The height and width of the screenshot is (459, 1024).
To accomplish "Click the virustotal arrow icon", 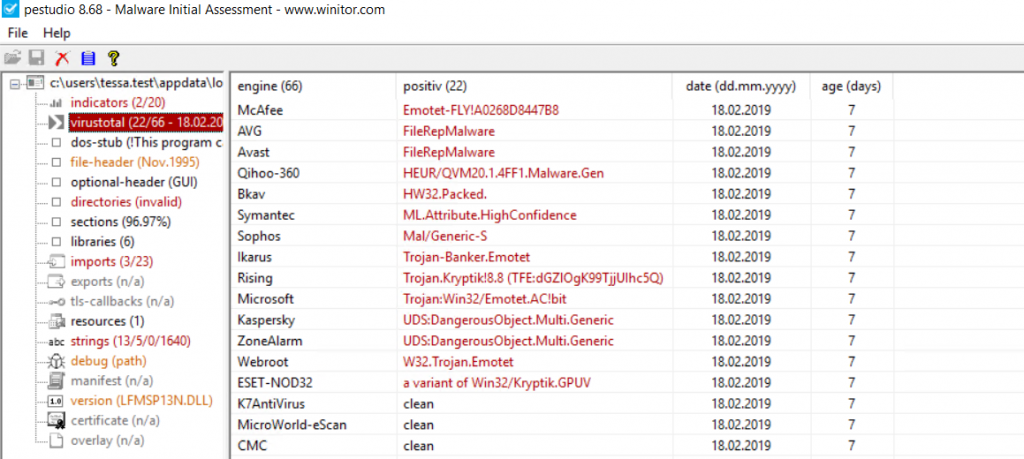I will [x=56, y=123].
